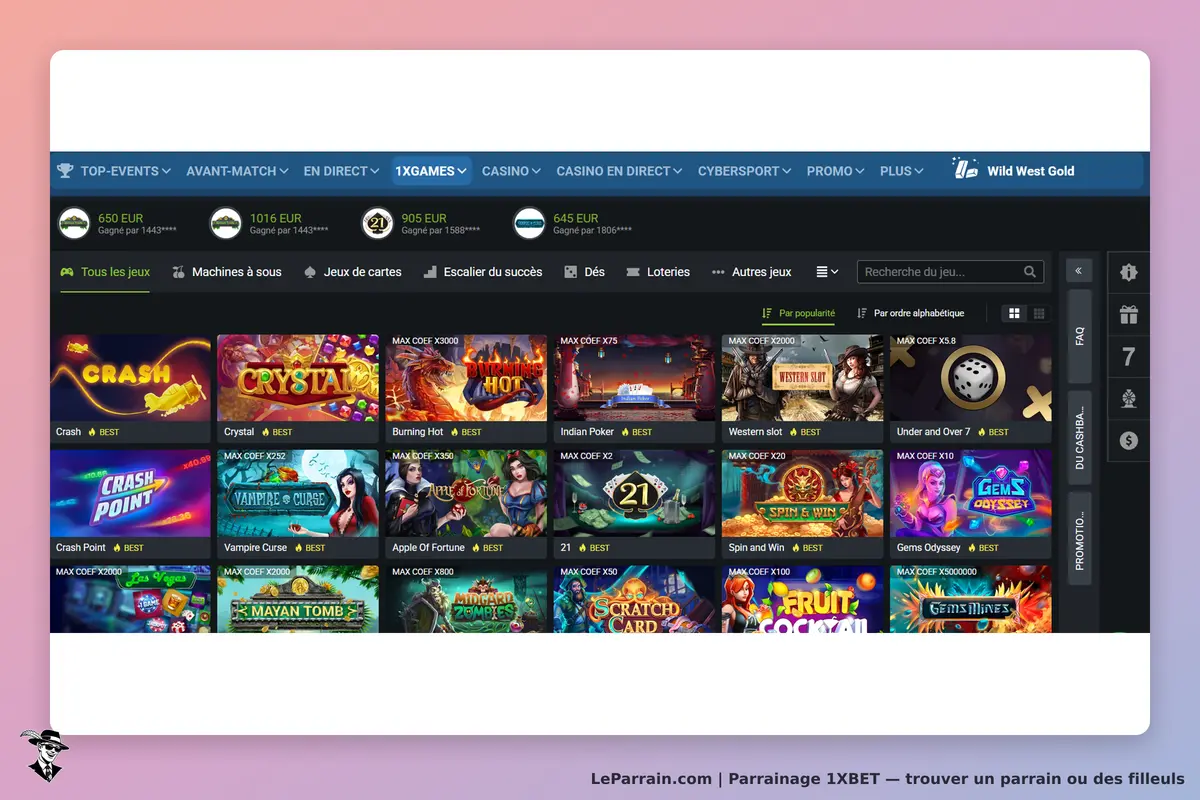
Task: Open the list-view category dropdown
Action: [827, 272]
